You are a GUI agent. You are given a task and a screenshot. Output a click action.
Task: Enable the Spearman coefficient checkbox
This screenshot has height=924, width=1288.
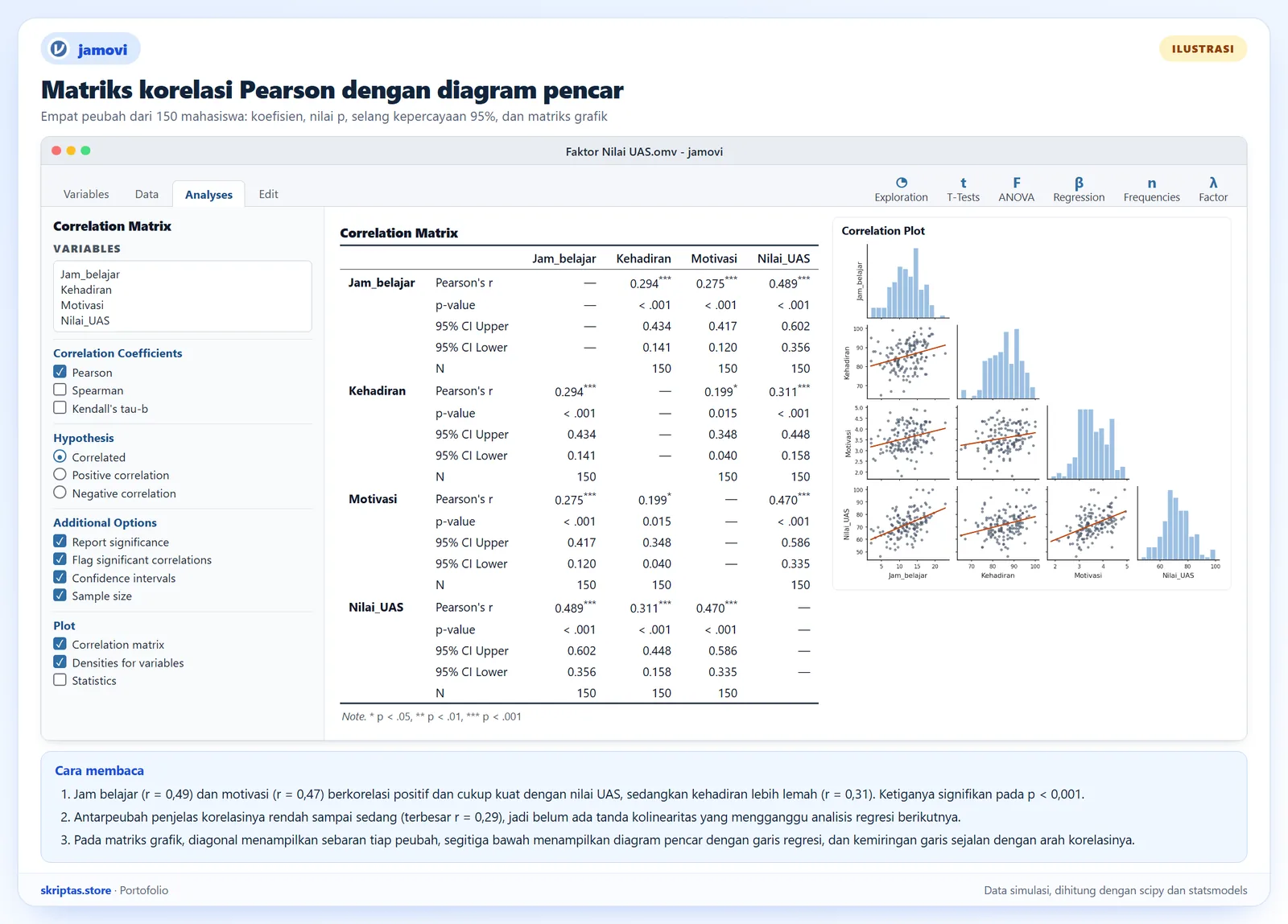point(60,390)
